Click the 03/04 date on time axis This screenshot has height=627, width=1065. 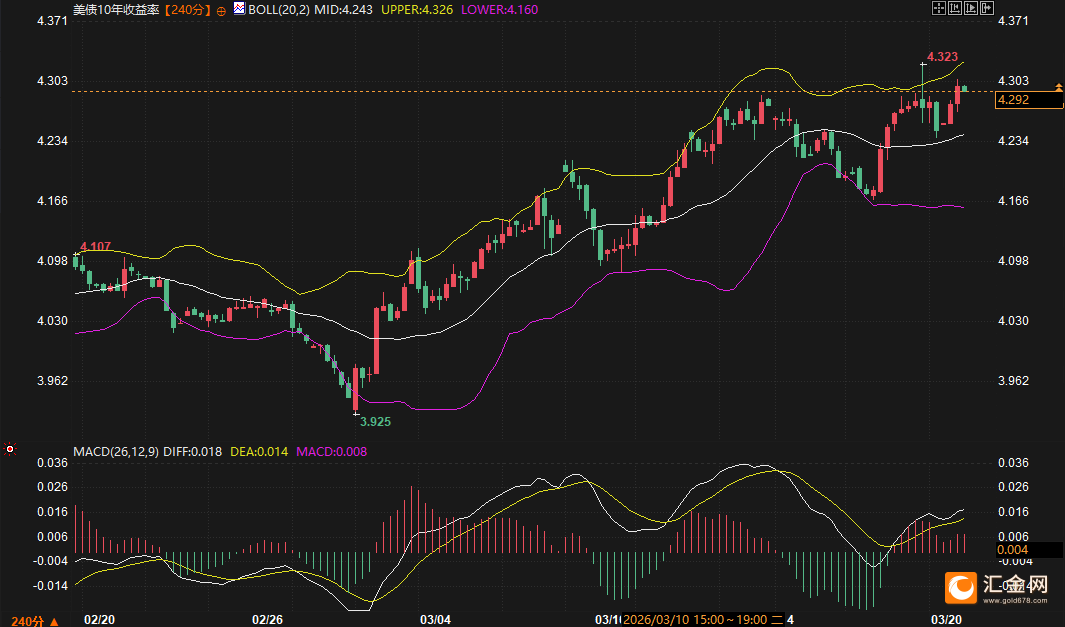[x=436, y=620]
